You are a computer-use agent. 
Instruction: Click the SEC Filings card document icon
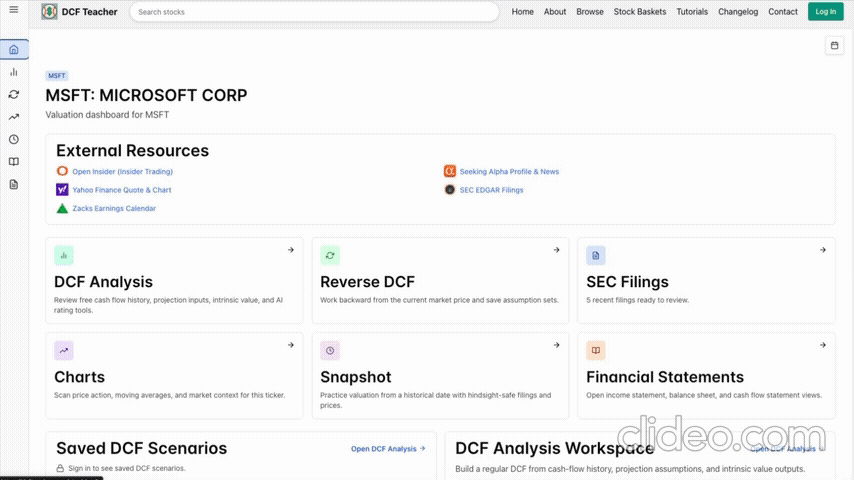coord(596,256)
